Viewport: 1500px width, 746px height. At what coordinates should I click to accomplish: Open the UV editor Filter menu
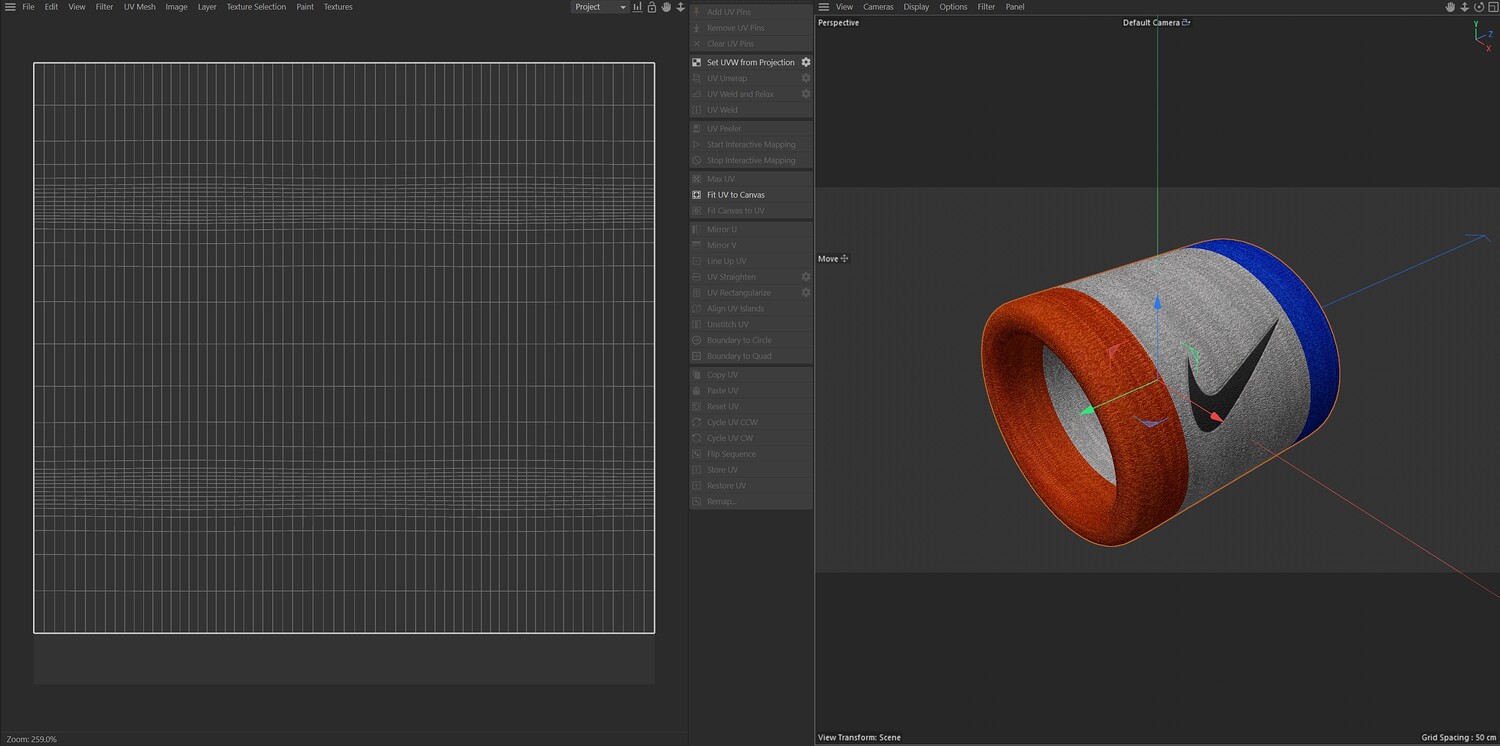coord(105,7)
